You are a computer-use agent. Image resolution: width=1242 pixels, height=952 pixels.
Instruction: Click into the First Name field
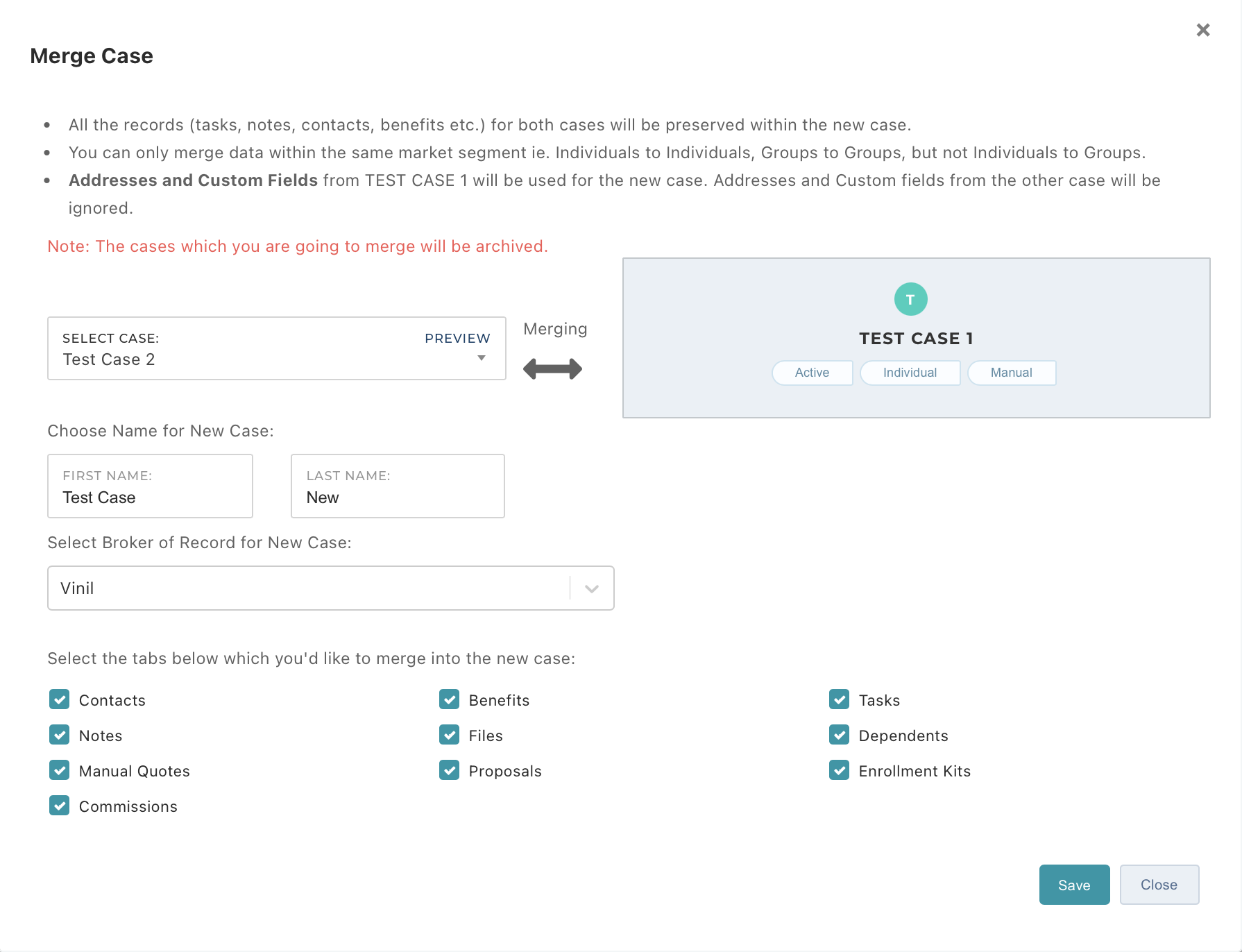150,497
